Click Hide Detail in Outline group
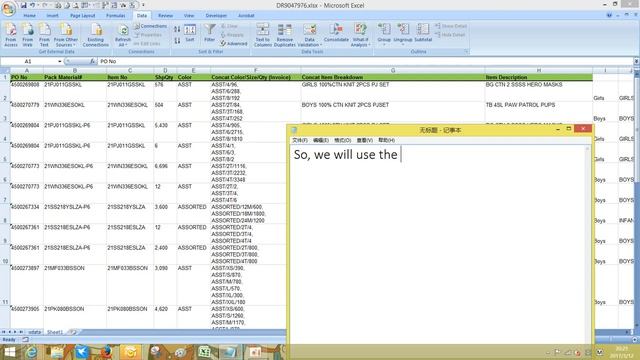 [x=450, y=35]
